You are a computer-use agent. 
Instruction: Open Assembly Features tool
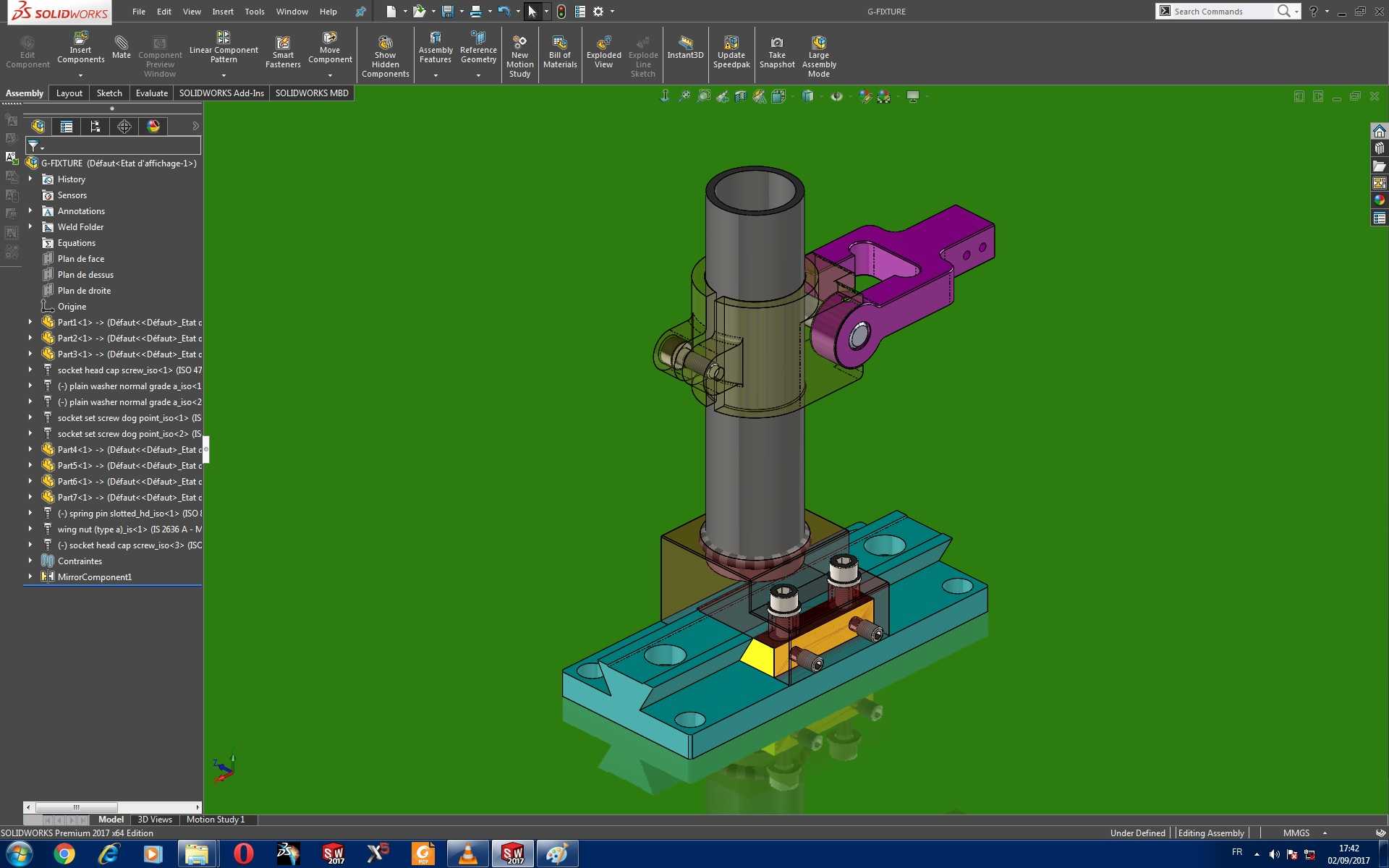[436, 48]
